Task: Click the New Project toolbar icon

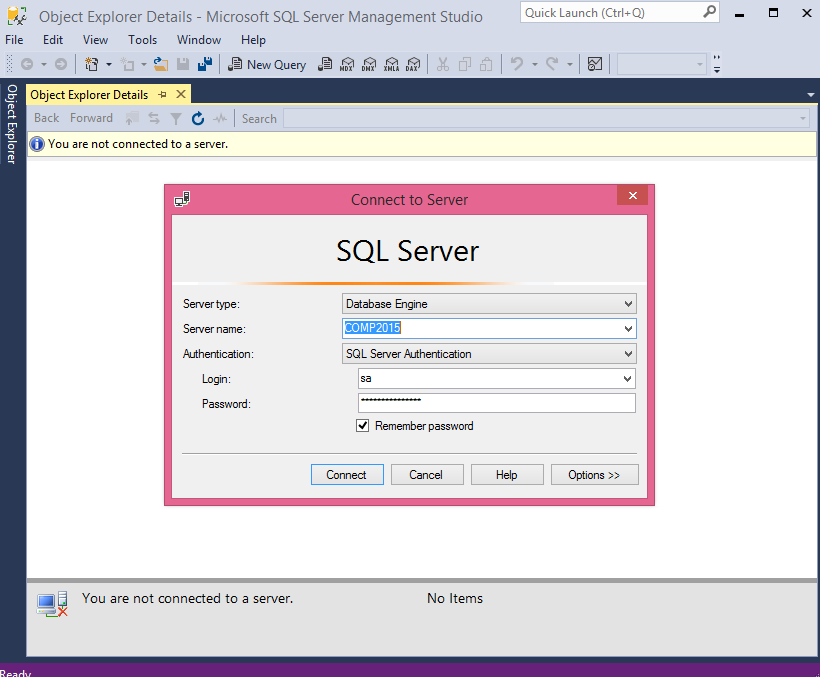Action: [92, 64]
